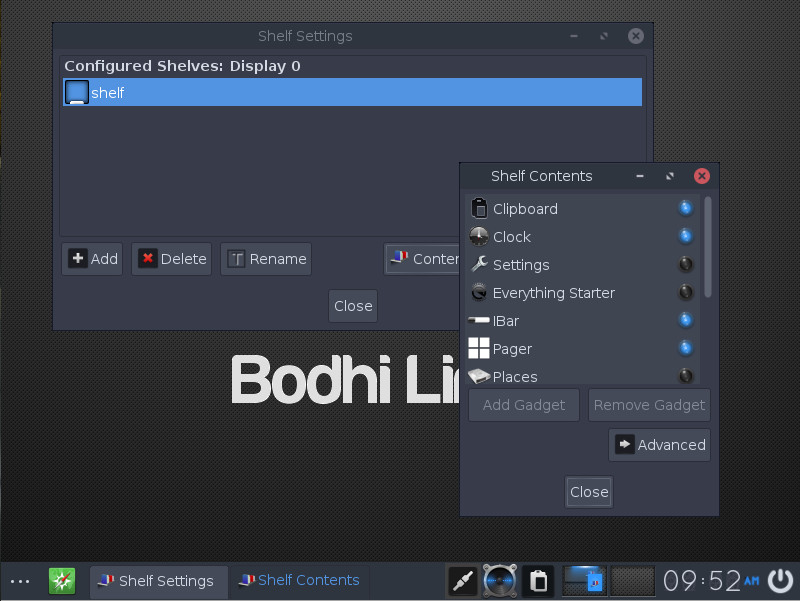
Task: Click the 09:52 AM clock on the shelf
Action: (x=711, y=581)
